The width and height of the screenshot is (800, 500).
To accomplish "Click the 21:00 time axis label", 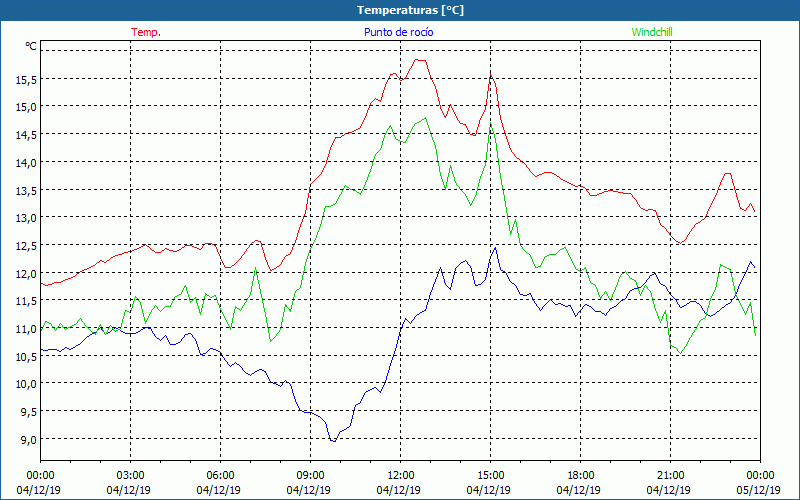I will pyautogui.click(x=670, y=476).
